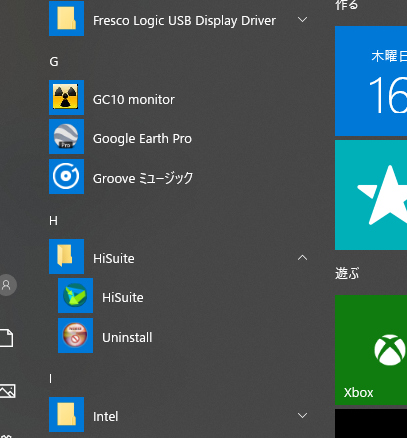
Task: Click the G letter group header
Action: coord(54,62)
